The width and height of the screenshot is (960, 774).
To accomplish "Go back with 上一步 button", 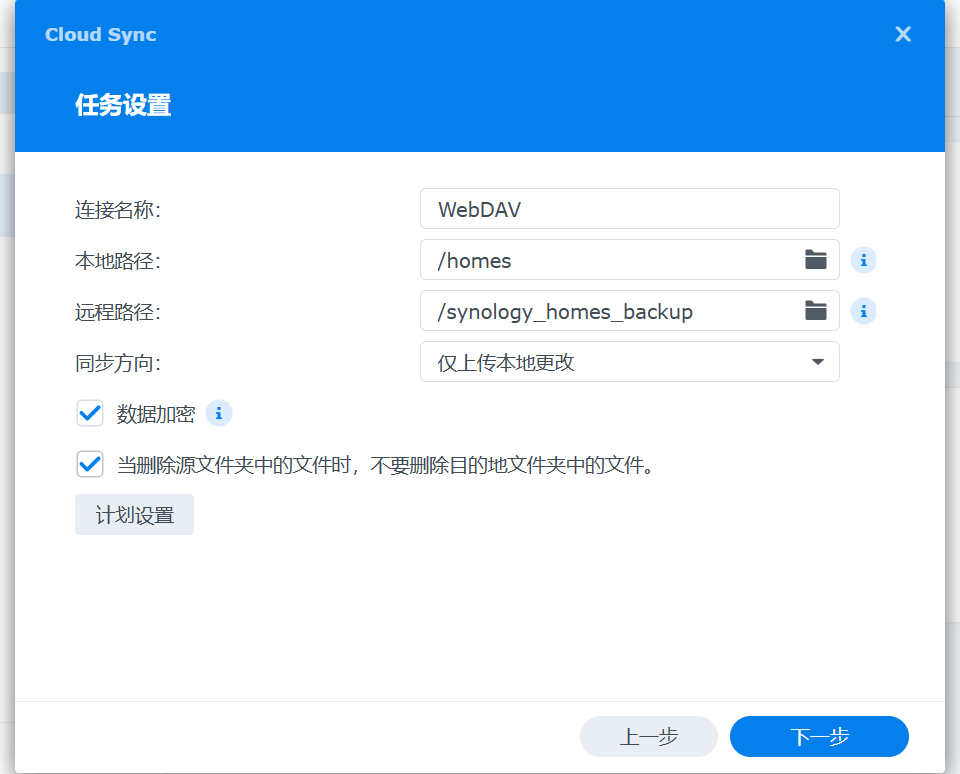I will point(648,737).
